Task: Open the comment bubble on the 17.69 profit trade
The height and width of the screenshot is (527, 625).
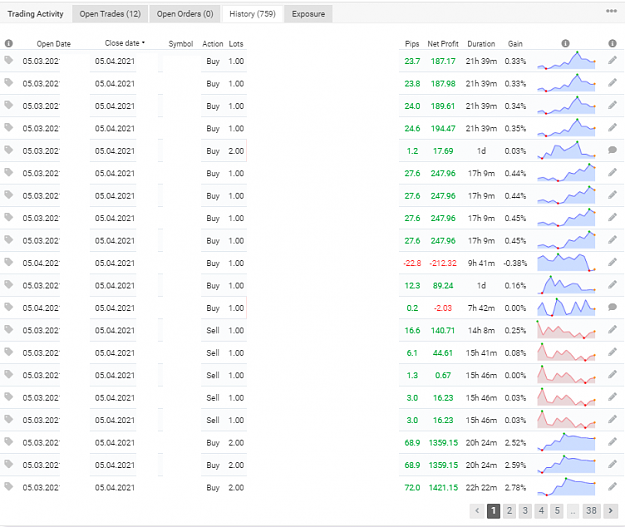Action: (612, 150)
